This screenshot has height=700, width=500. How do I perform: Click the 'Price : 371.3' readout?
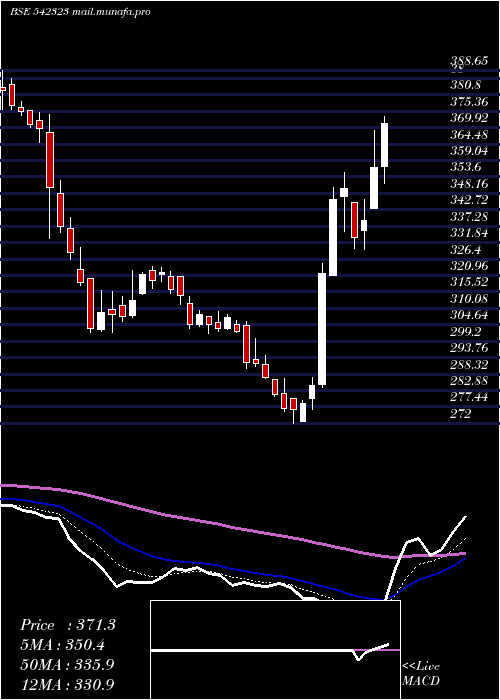click(68, 625)
